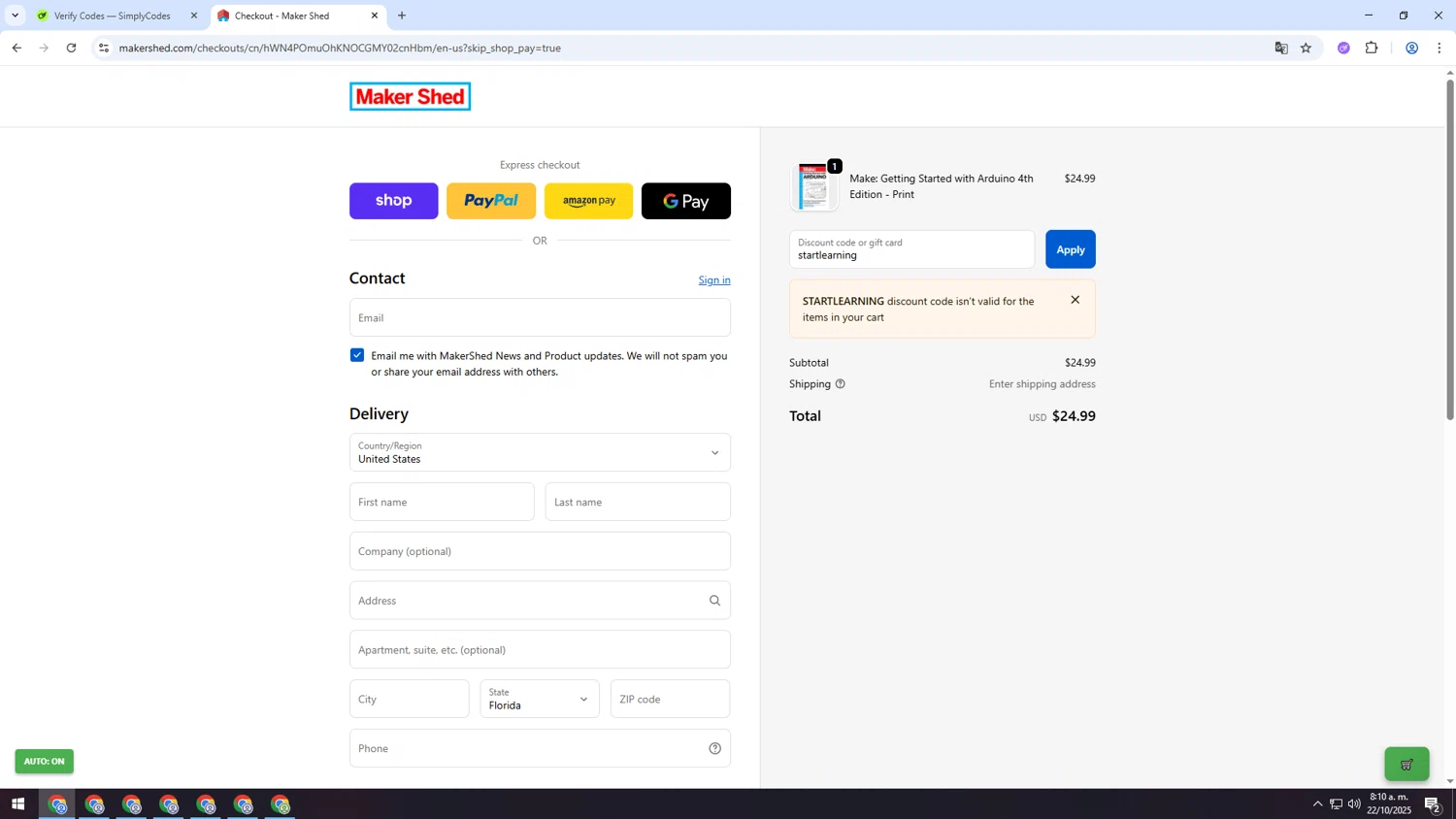Show hidden system tray icons

tap(1317, 804)
